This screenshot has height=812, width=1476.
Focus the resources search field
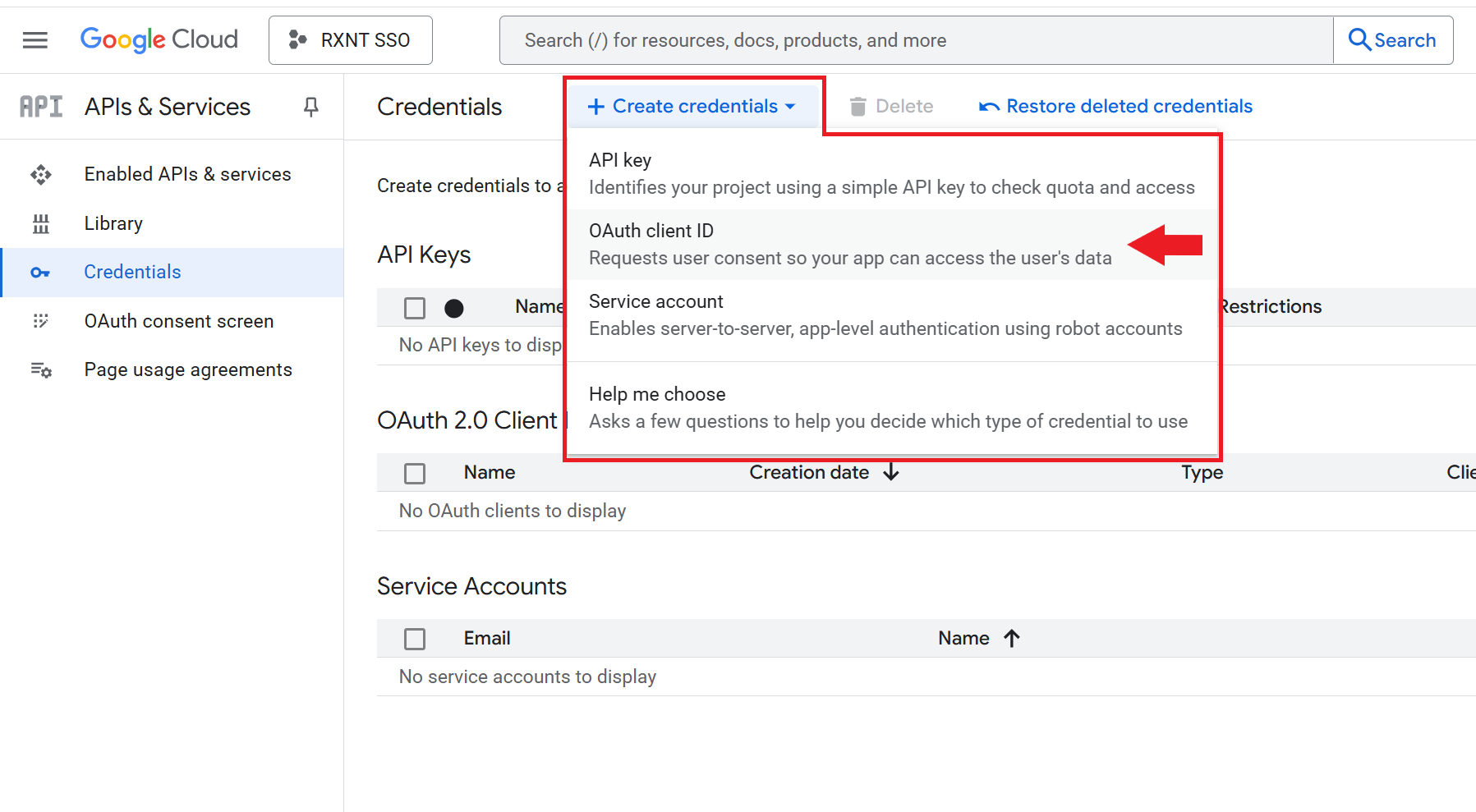pyautogui.click(x=916, y=40)
